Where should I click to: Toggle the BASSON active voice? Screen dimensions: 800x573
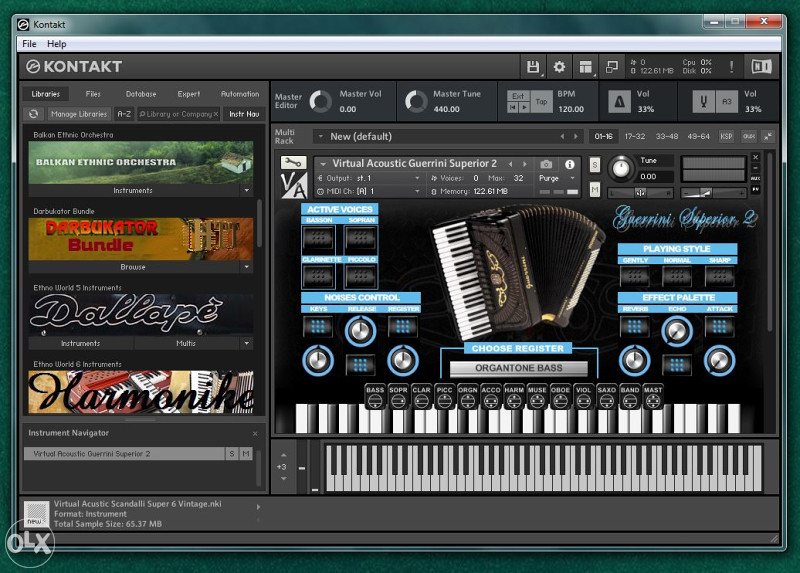pyautogui.click(x=318, y=237)
